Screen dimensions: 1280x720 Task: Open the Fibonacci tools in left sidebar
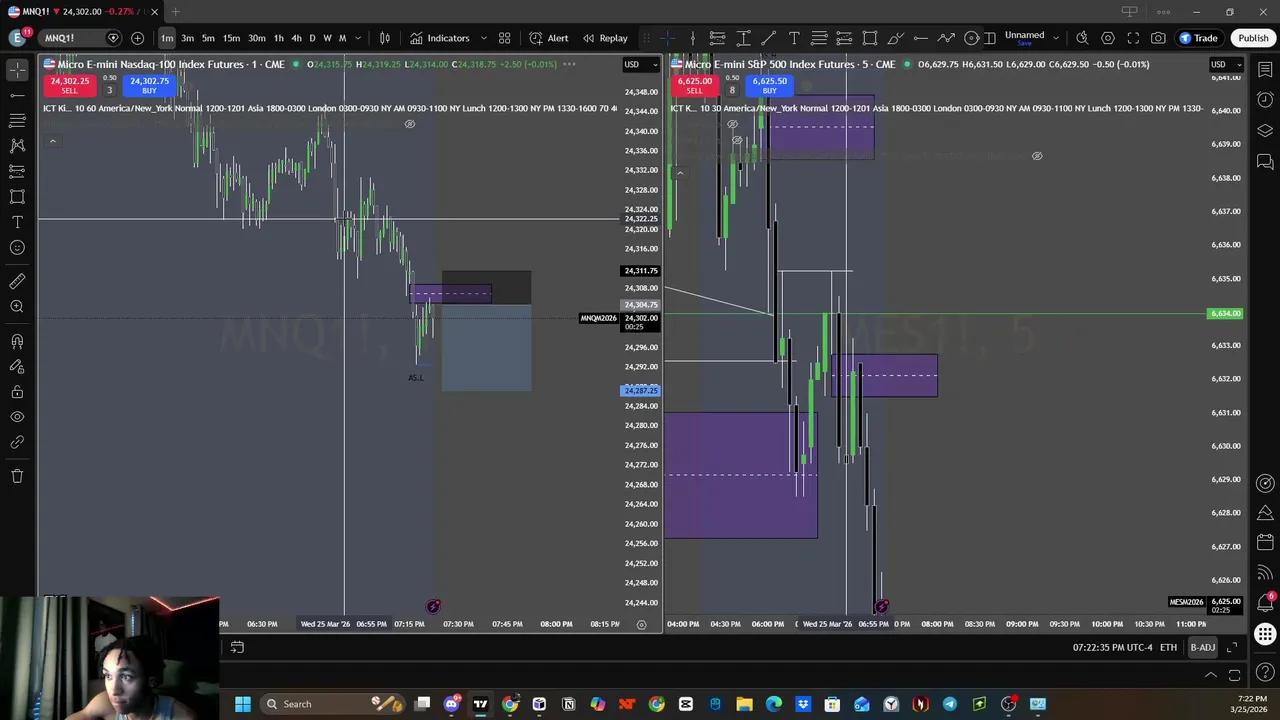click(x=17, y=120)
